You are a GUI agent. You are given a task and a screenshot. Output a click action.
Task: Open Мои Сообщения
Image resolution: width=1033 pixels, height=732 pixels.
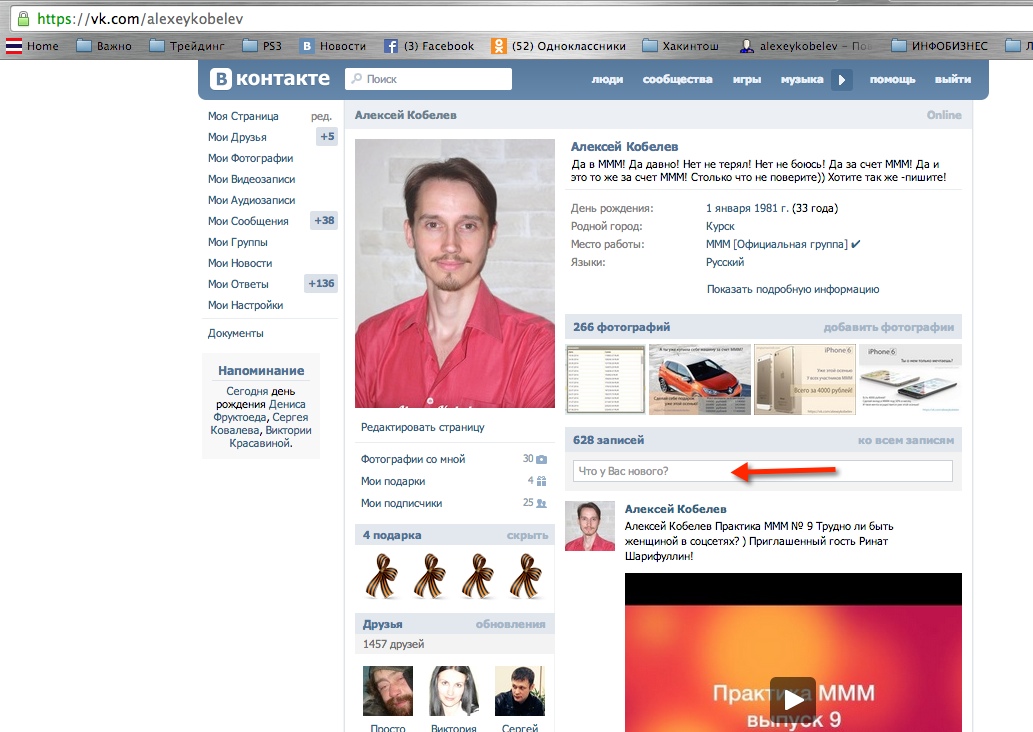point(248,221)
